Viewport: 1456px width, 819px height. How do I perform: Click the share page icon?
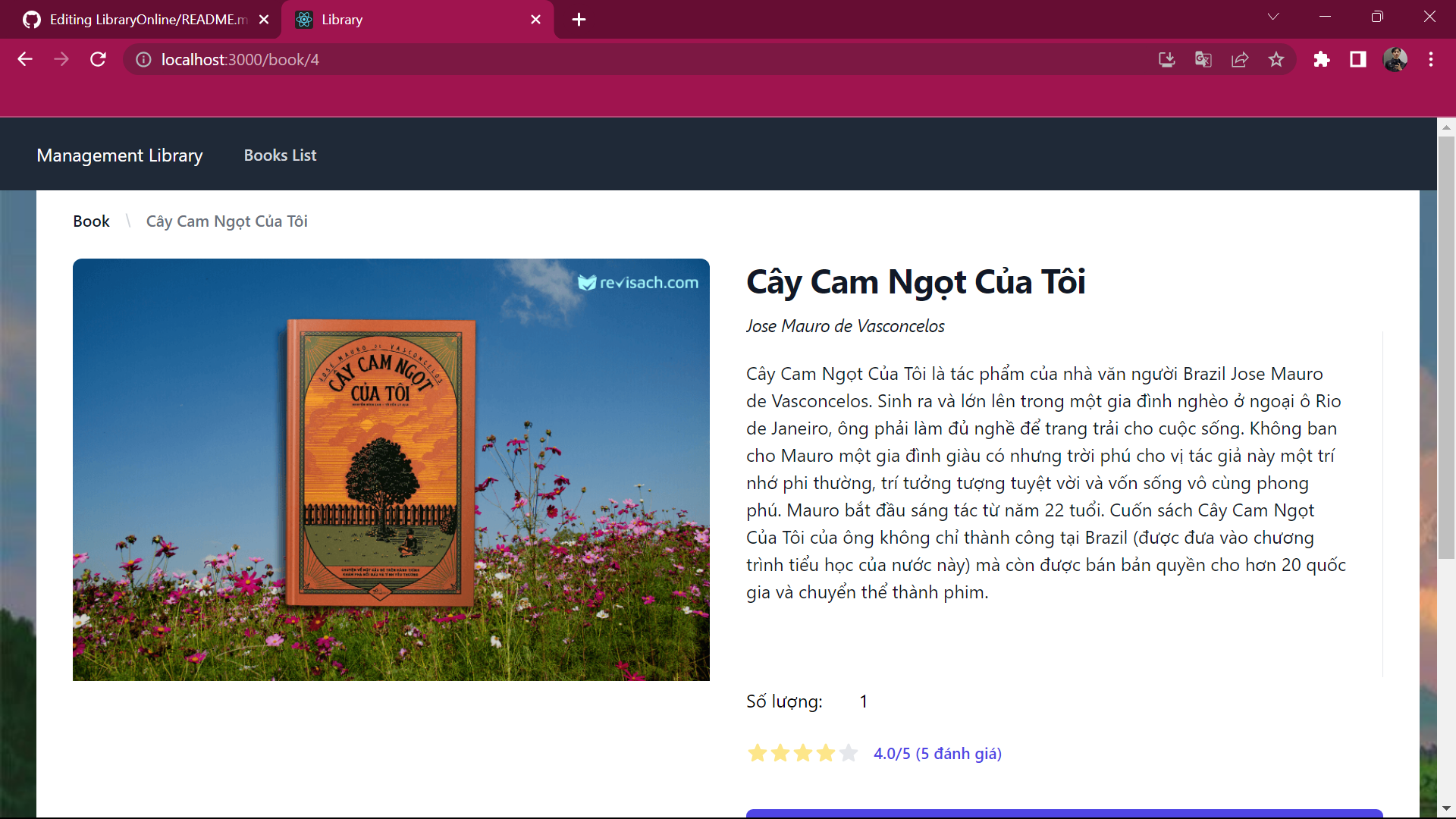click(1240, 59)
